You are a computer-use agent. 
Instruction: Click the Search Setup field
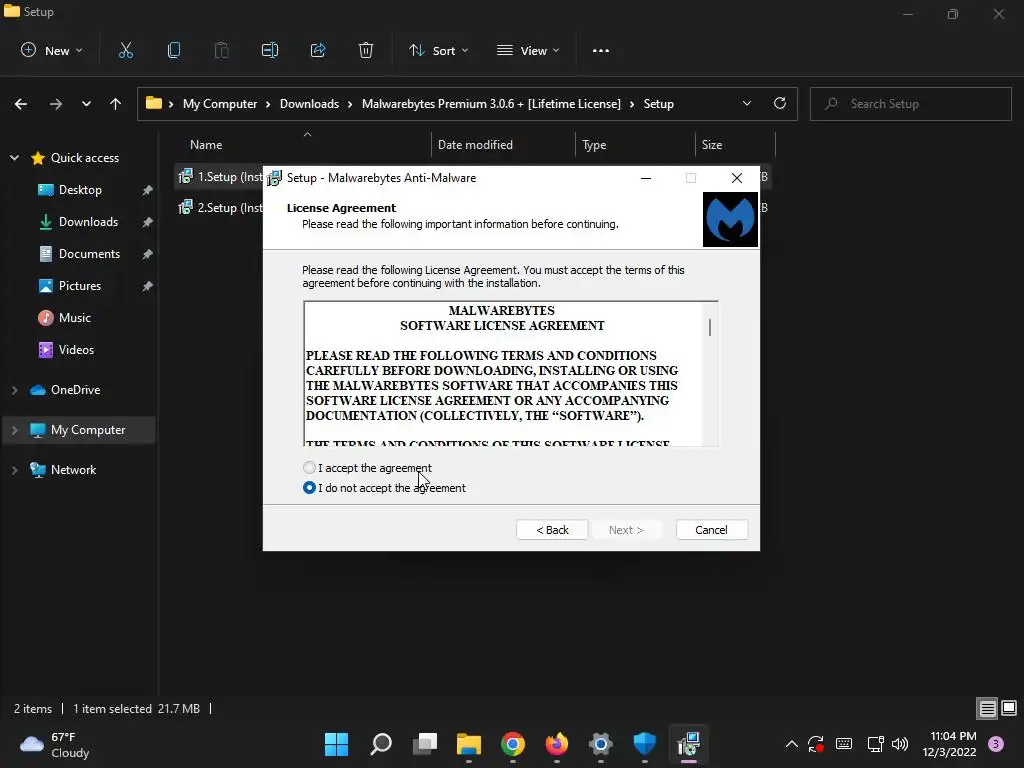910,104
